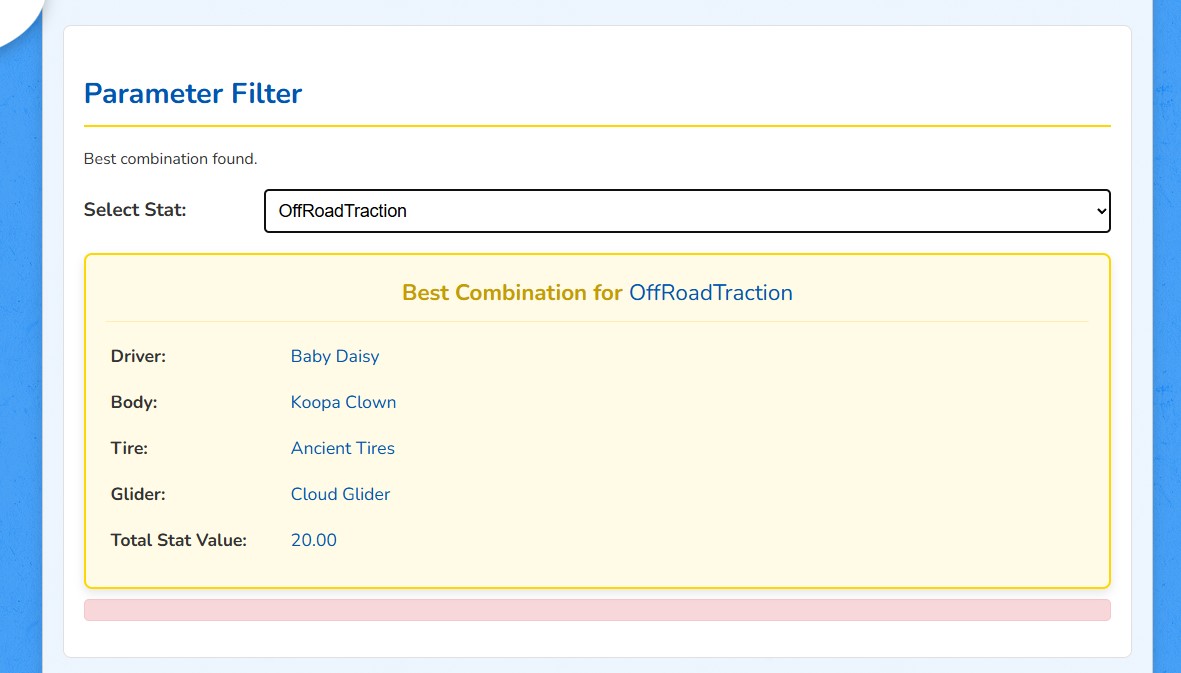This screenshot has width=1181, height=673.
Task: Click the empty pink message bar
Action: pyautogui.click(x=597, y=610)
